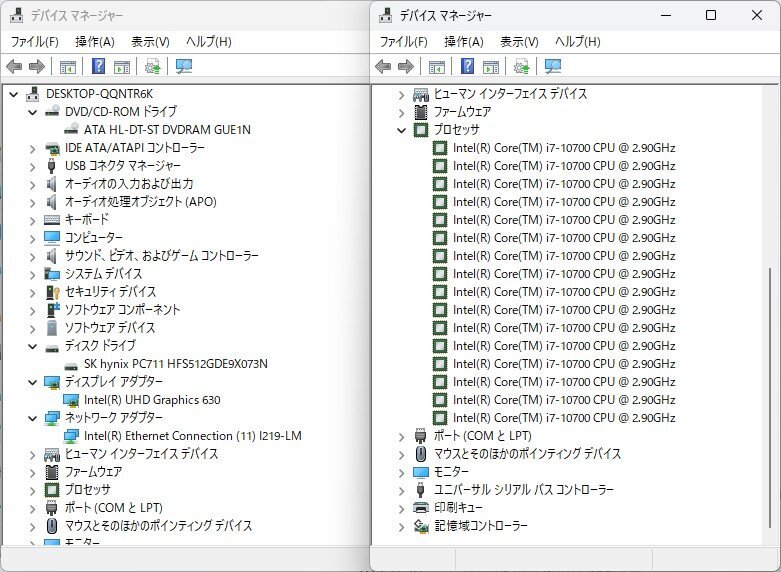Select ヒューマン インターフェイス デバイス in left window
Screen dimensions: 781x572
(141, 454)
